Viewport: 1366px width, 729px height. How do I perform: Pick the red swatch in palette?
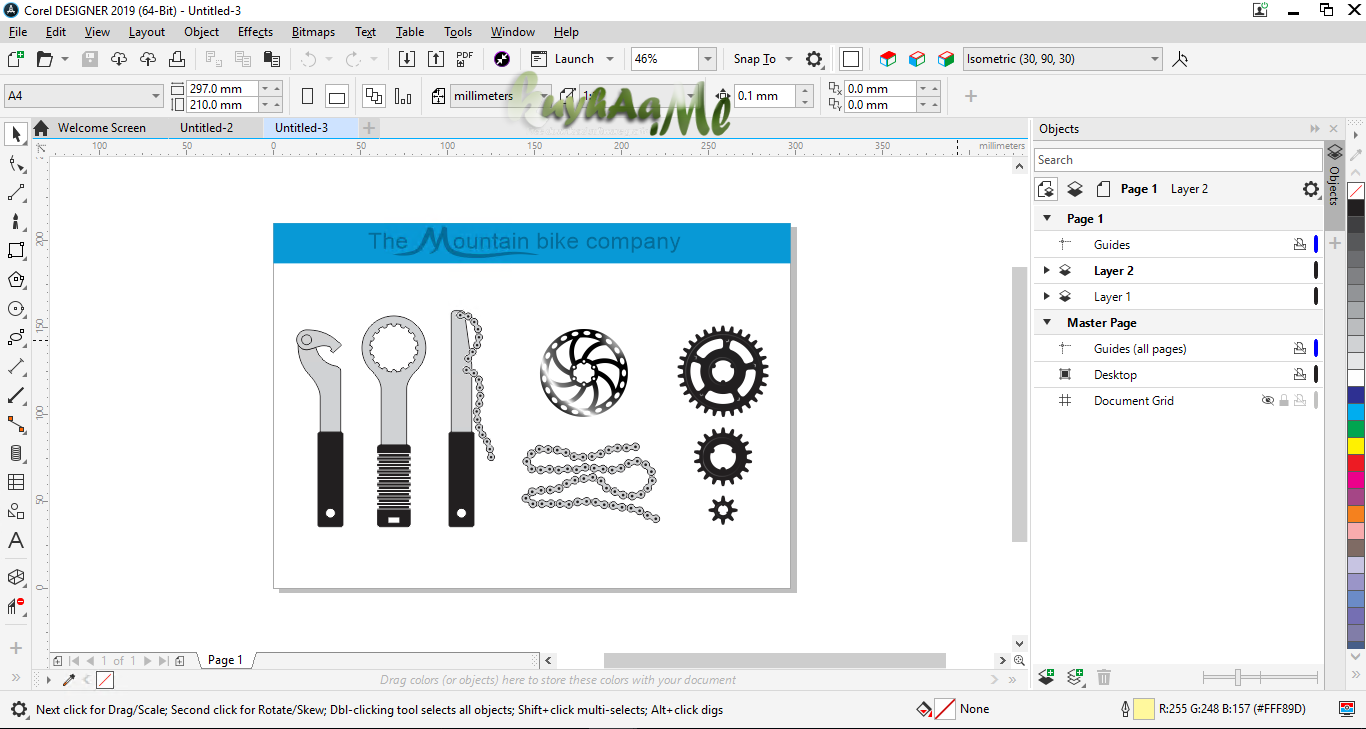[x=1356, y=463]
